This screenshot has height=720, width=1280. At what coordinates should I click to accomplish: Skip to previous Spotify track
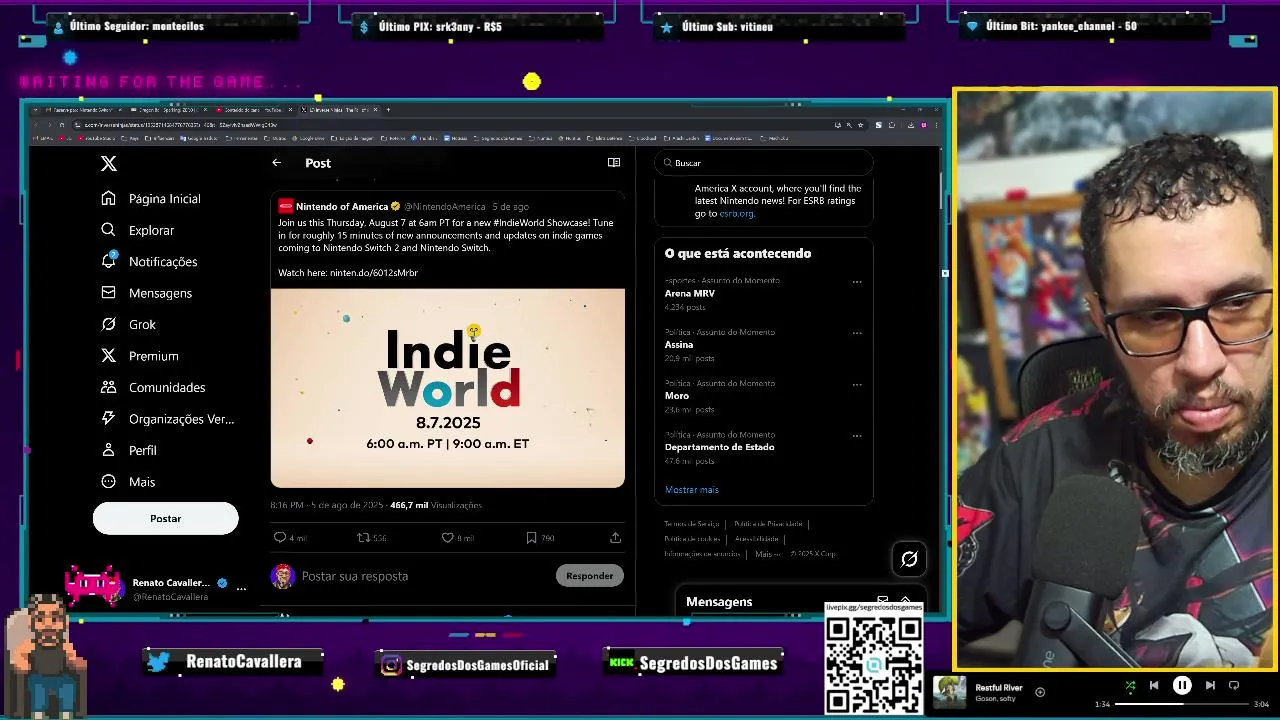(x=1154, y=685)
